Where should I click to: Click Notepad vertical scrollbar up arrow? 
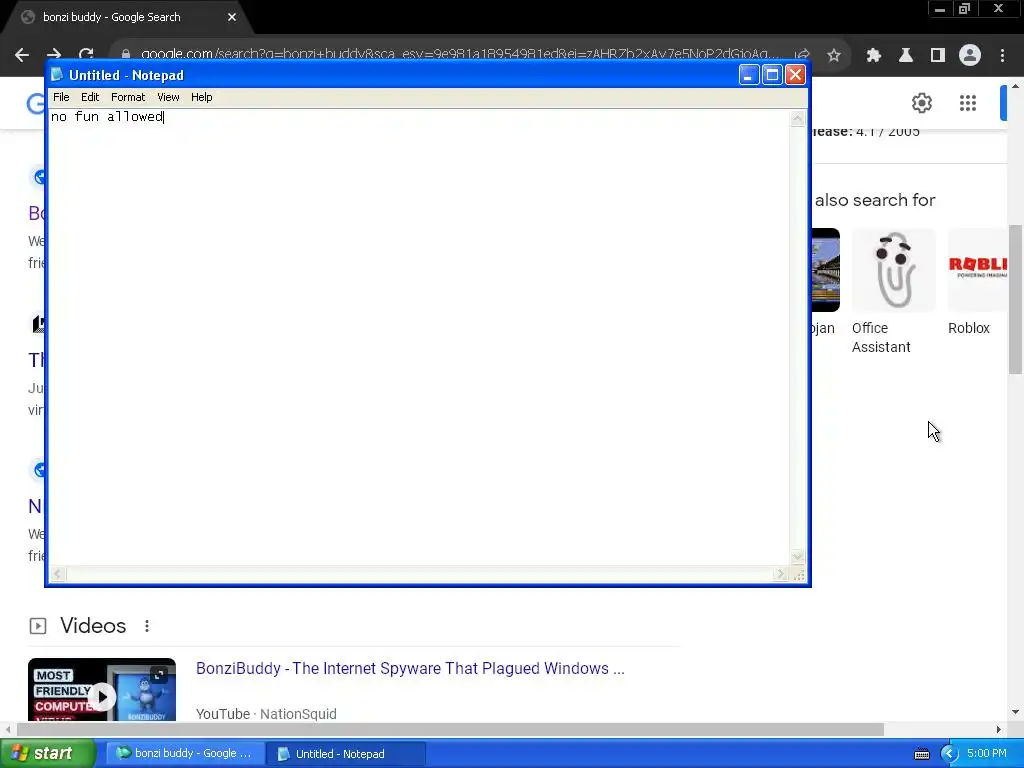pos(797,118)
